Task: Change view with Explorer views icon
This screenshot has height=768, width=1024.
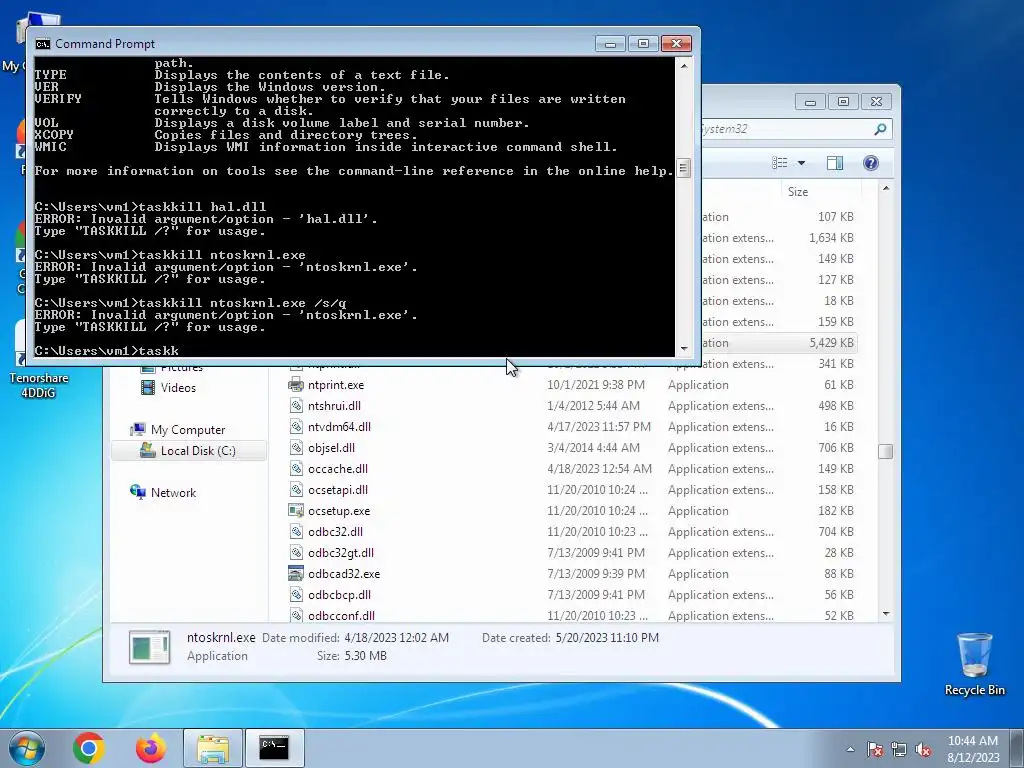Action: pyautogui.click(x=779, y=163)
